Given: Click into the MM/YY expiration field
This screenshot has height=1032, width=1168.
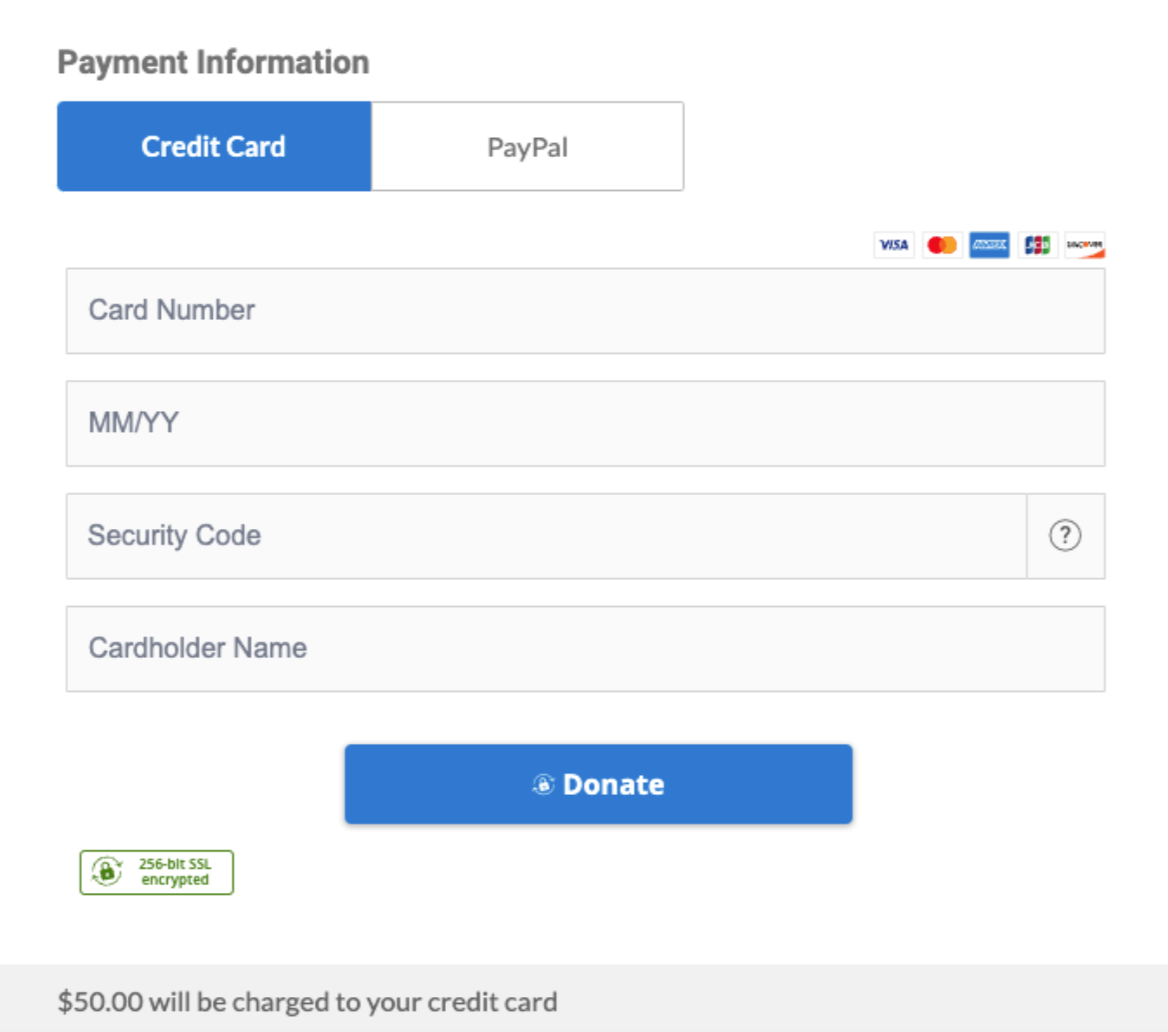Looking at the screenshot, I should [585, 423].
